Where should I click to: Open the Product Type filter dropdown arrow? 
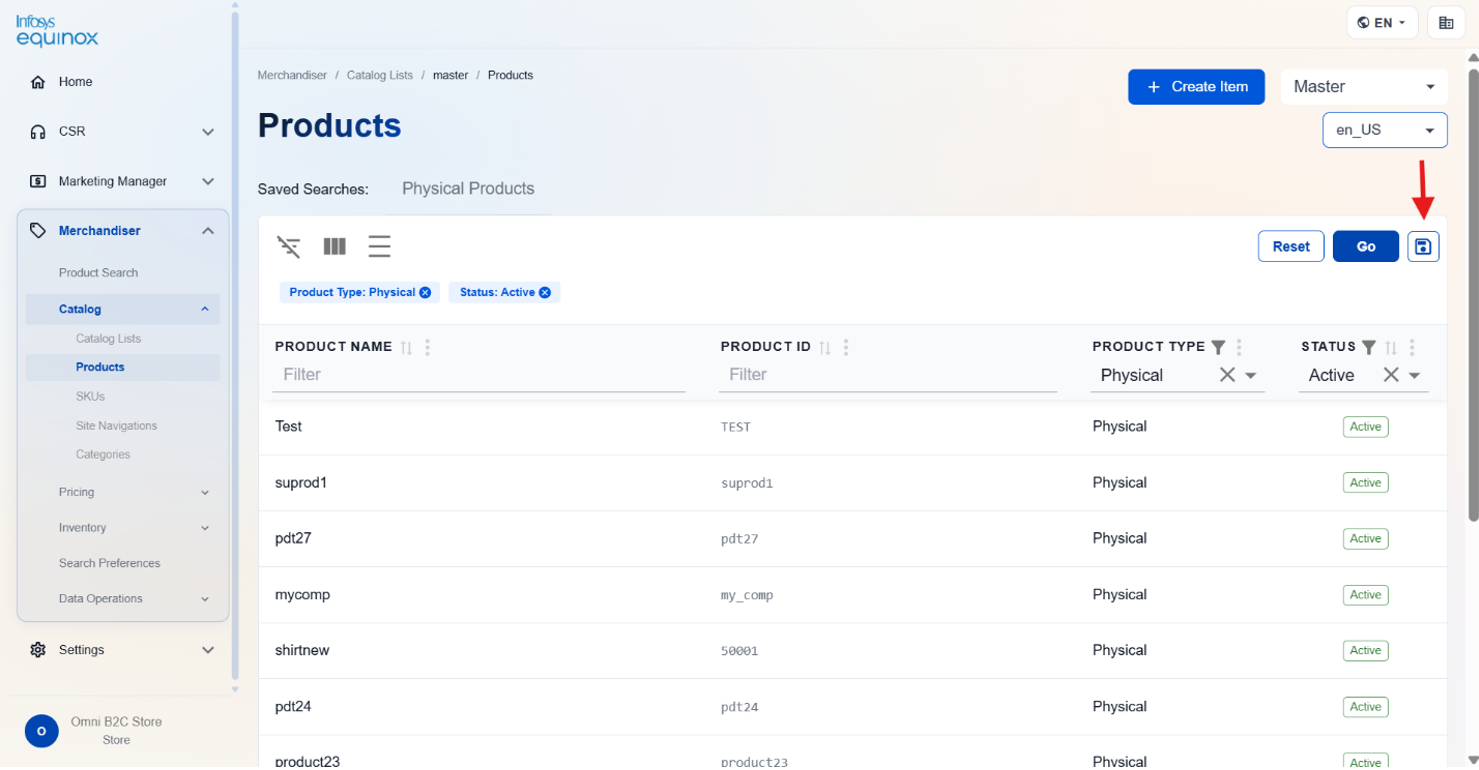[x=1251, y=376]
